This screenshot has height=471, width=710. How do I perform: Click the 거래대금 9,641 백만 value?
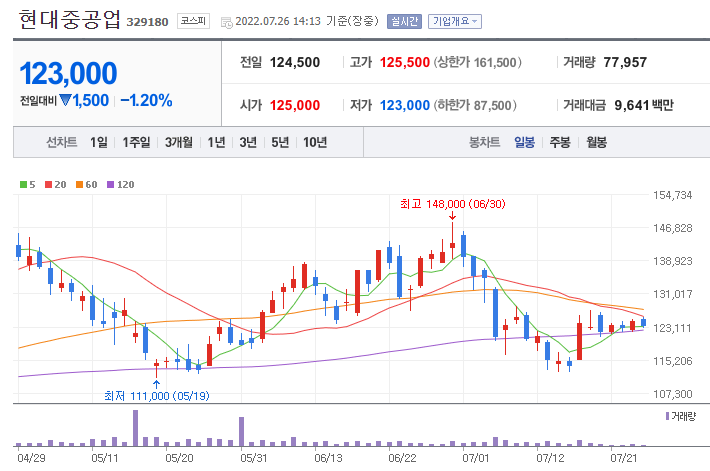point(644,105)
